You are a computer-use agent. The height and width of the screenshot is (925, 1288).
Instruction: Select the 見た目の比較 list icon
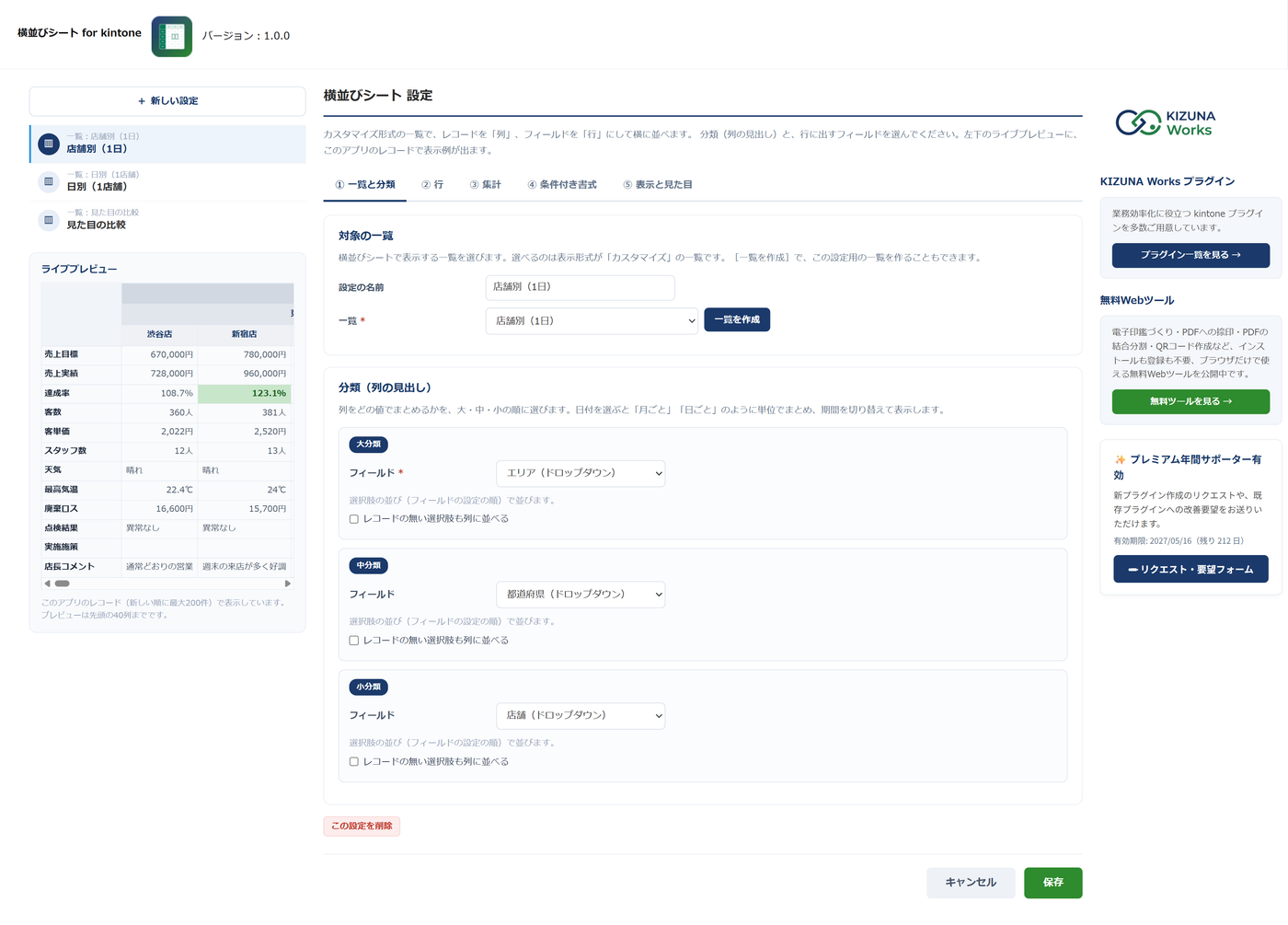(x=49, y=220)
